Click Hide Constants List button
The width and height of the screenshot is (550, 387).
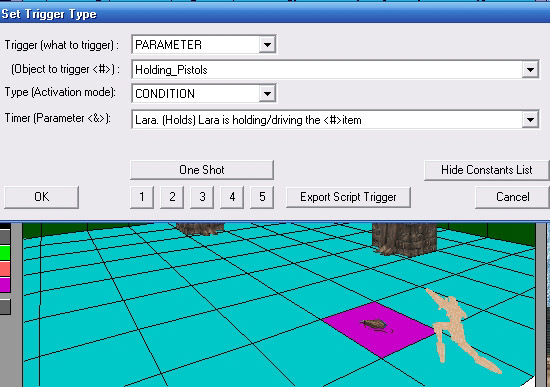coord(487,170)
